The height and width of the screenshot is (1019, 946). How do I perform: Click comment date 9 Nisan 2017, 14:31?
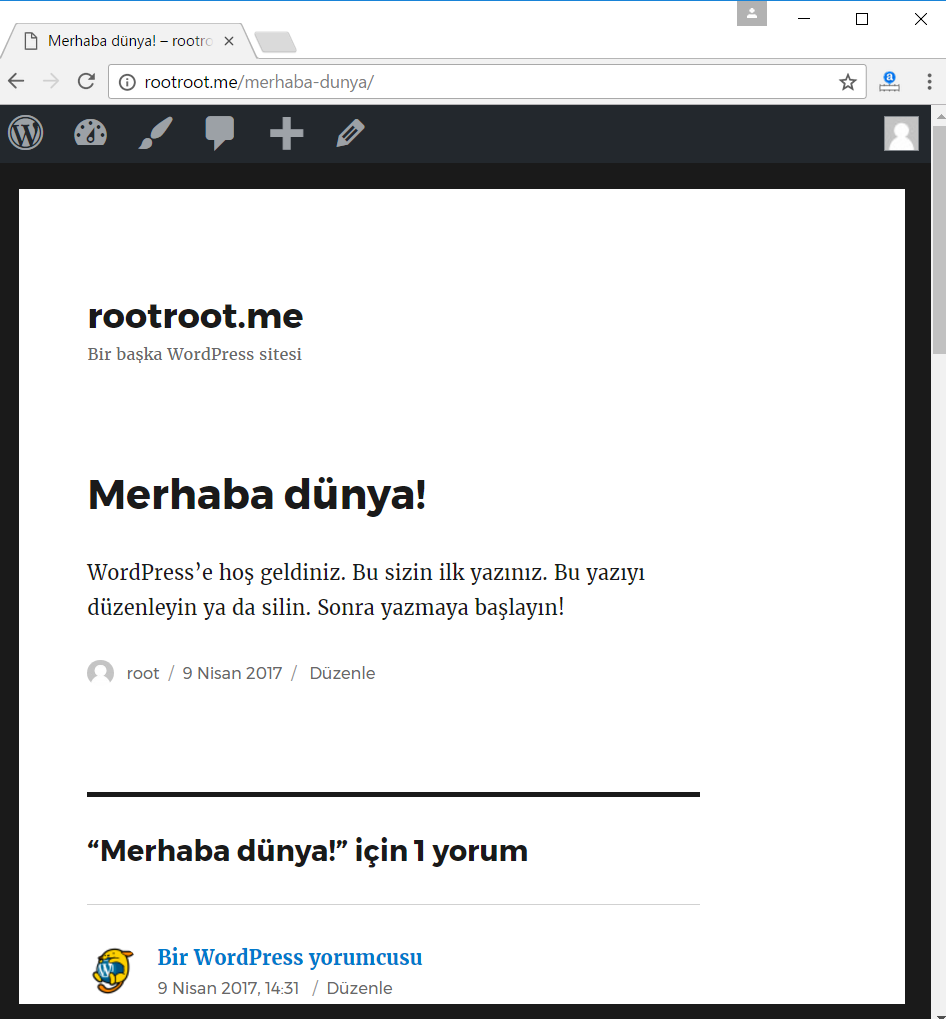coord(228,988)
